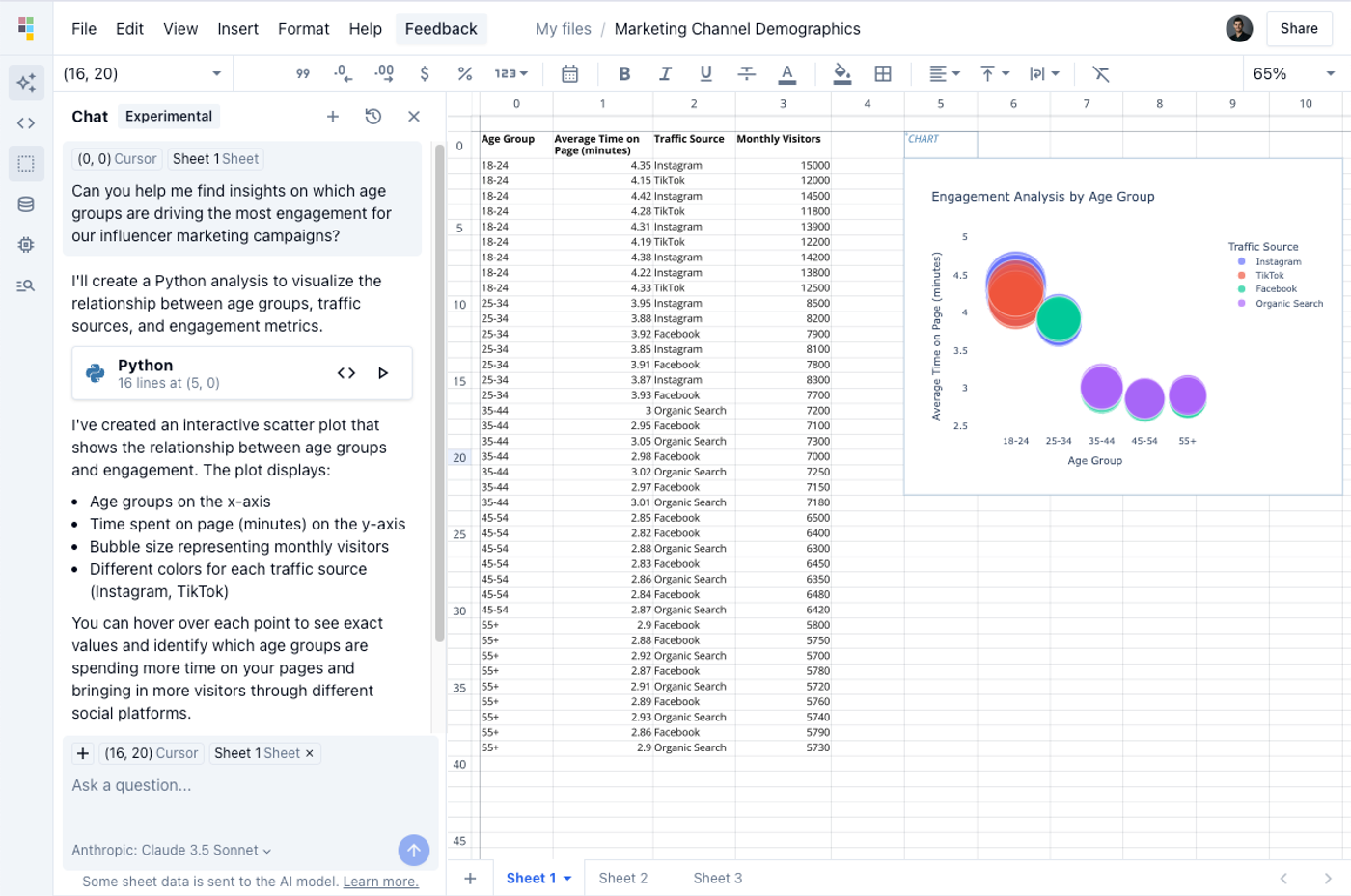Click the Share button
The width and height of the screenshot is (1351, 896).
coord(1298,28)
